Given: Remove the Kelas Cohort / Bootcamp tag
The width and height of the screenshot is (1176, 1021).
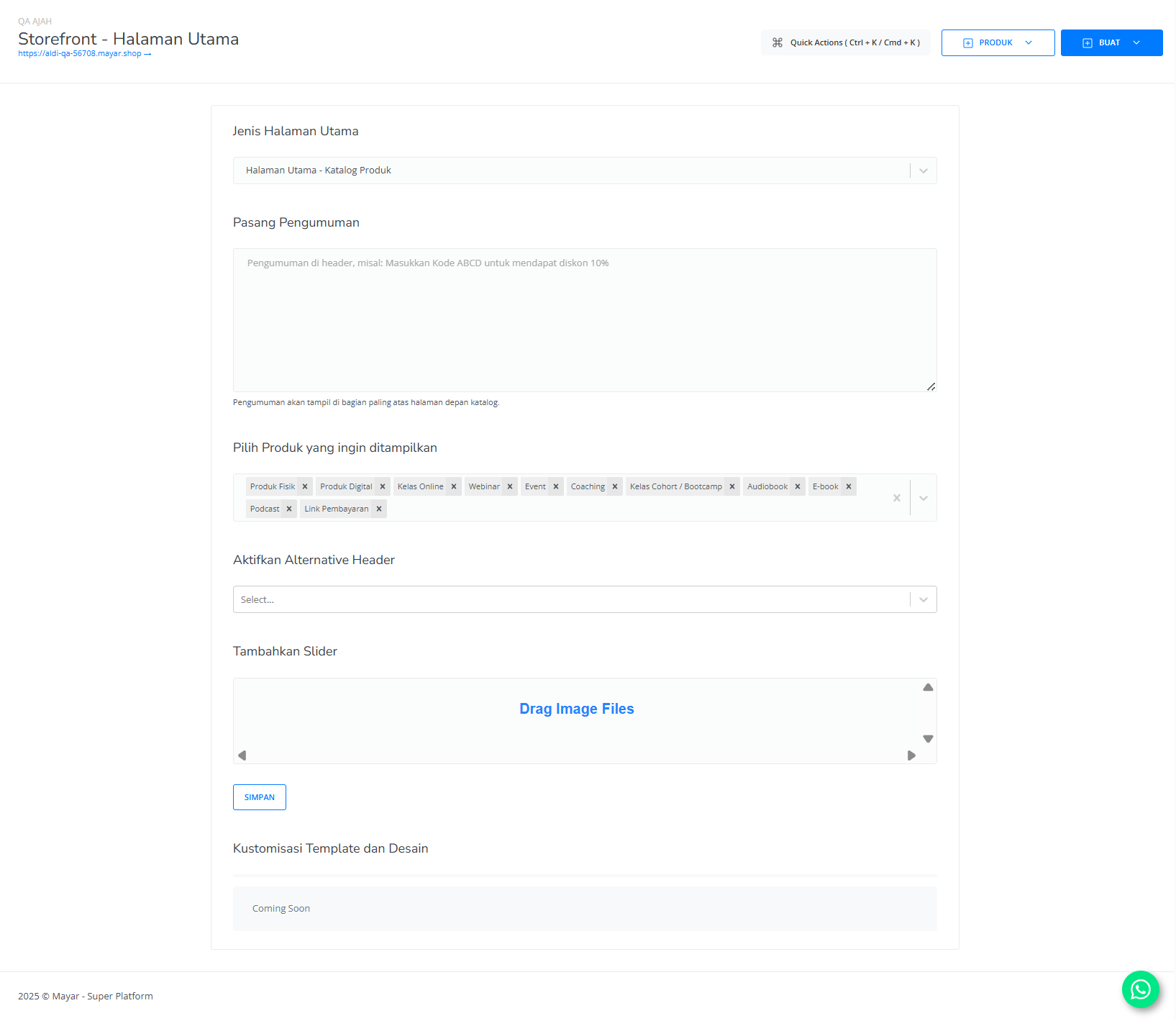Looking at the screenshot, I should click(x=732, y=487).
